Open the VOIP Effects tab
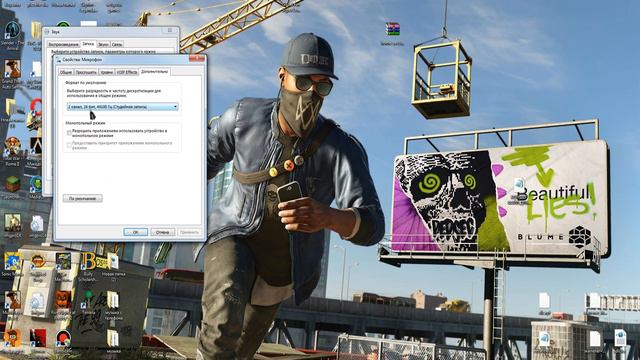640x360 pixels. (127, 72)
